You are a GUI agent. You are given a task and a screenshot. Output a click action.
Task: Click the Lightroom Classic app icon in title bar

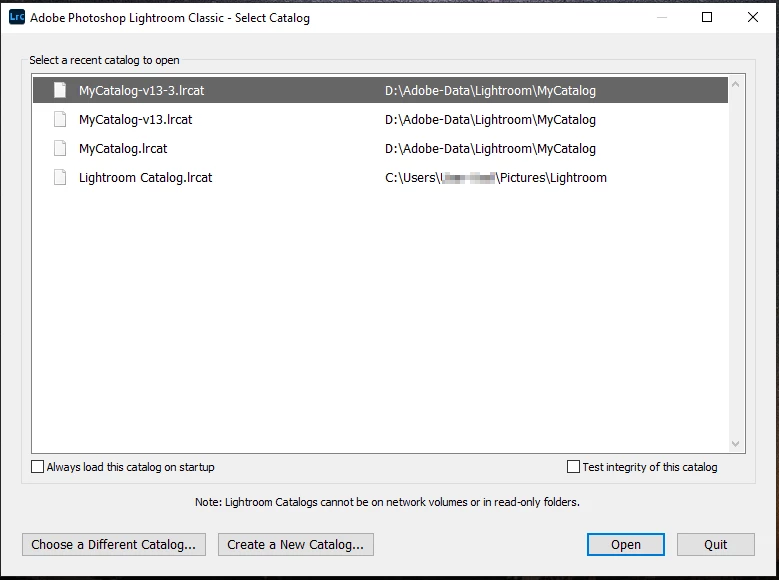click(x=17, y=17)
